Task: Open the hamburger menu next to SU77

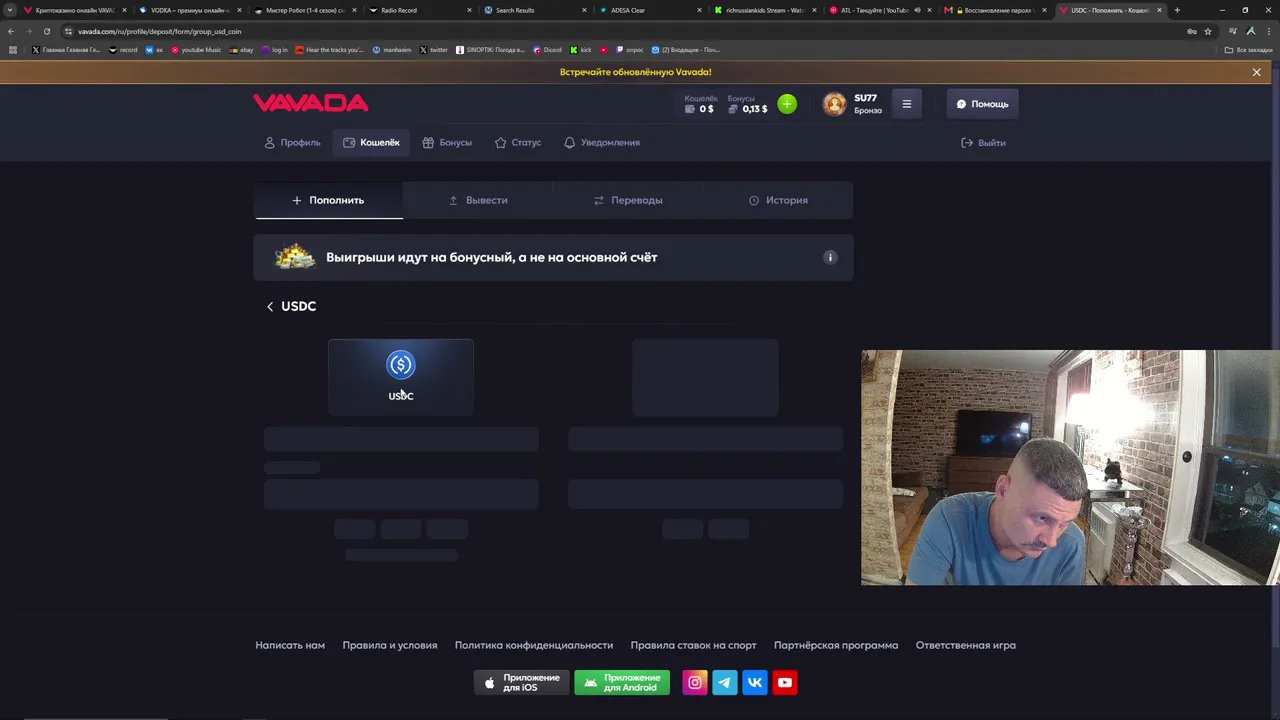Action: [x=907, y=104]
